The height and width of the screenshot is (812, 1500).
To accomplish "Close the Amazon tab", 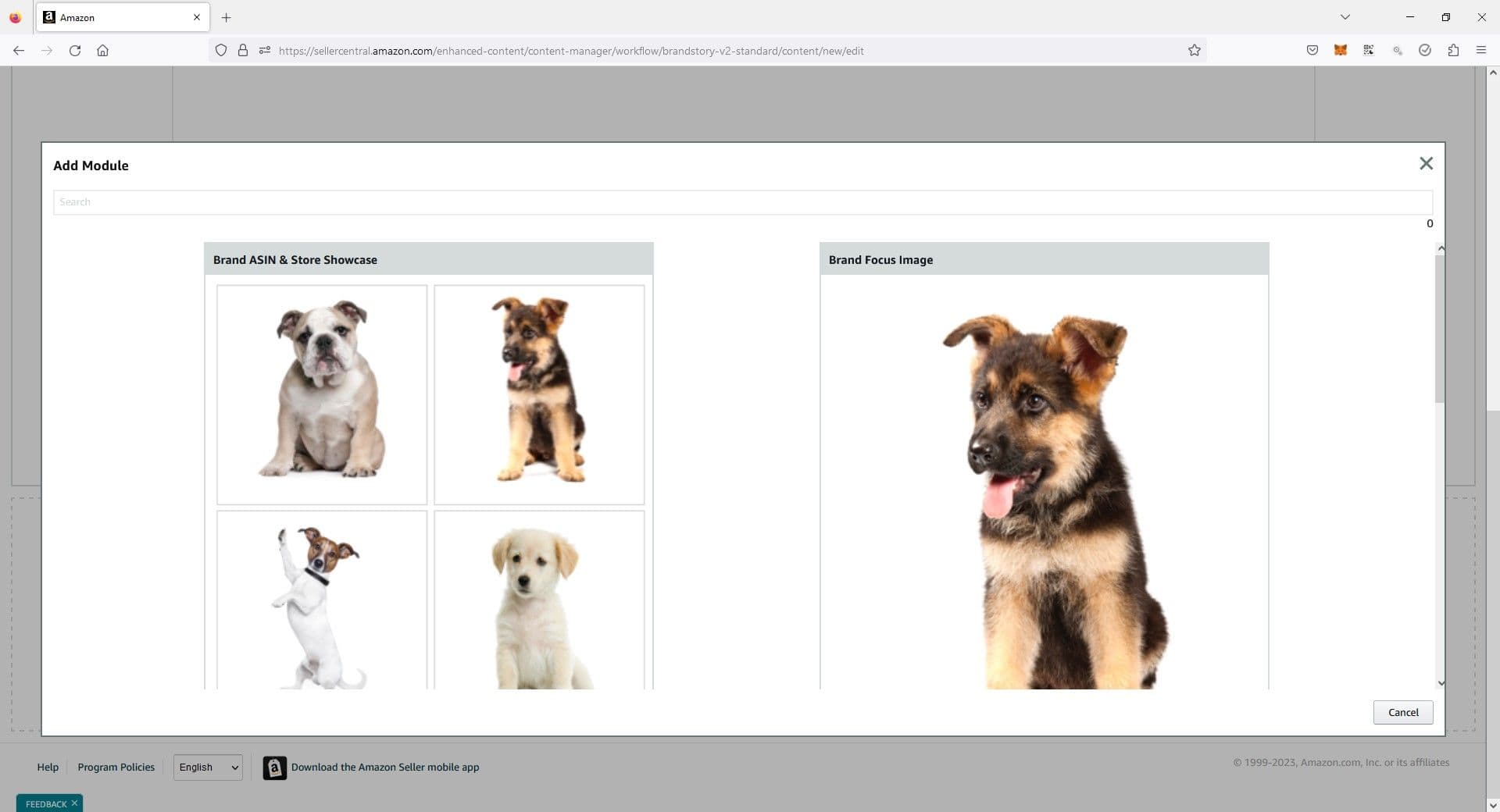I will (x=197, y=17).
